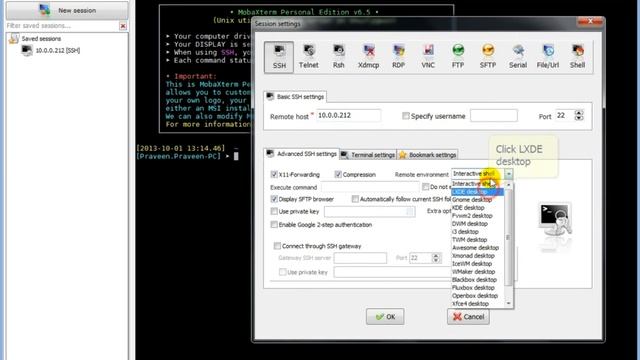This screenshot has height=360, width=640.
Task: Select TWM desktop option
Action: click(478, 240)
